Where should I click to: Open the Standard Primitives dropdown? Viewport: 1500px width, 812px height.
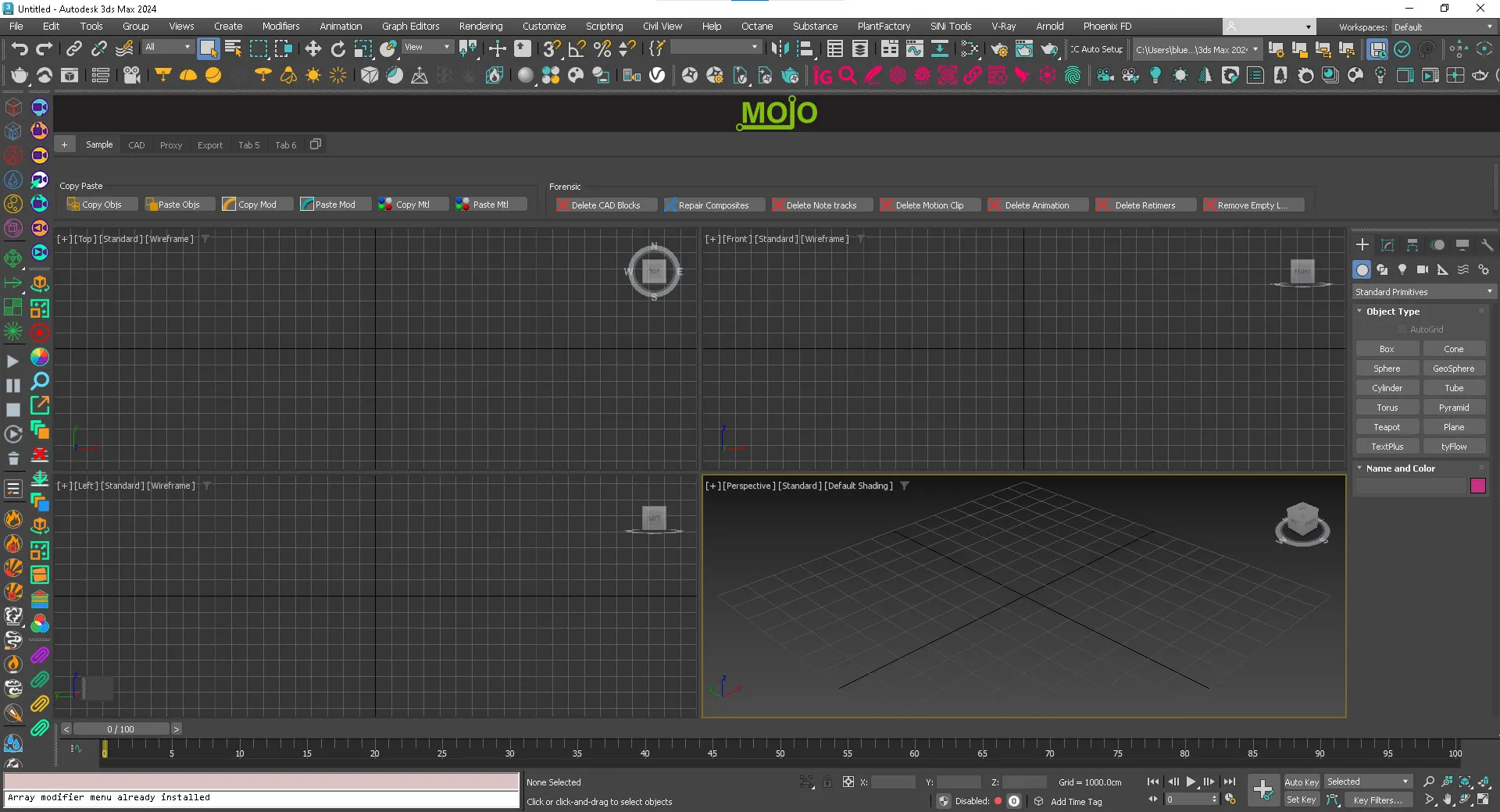pos(1424,291)
